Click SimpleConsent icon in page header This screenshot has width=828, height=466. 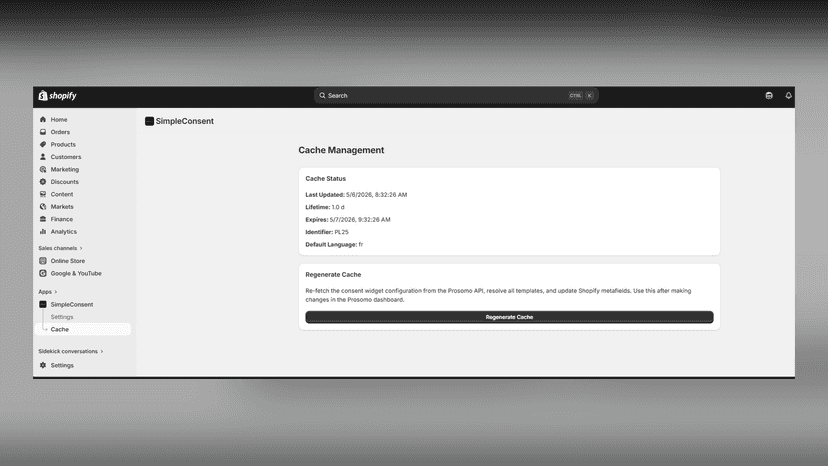[149, 121]
